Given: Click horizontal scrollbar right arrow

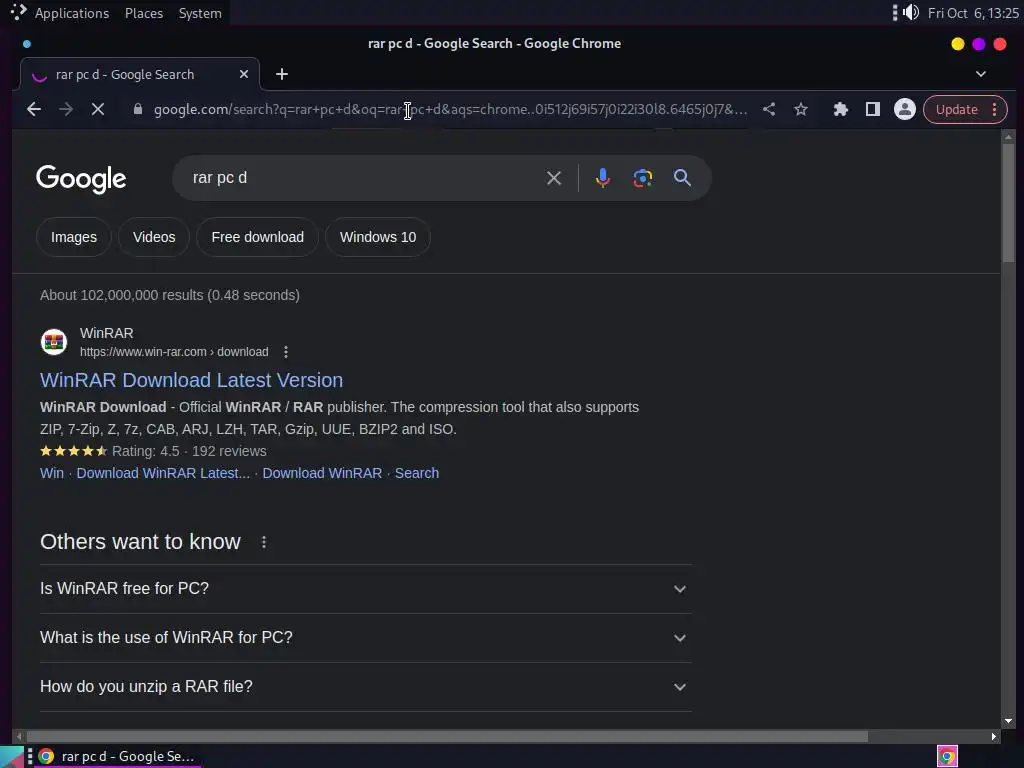Looking at the screenshot, I should click(x=994, y=737).
